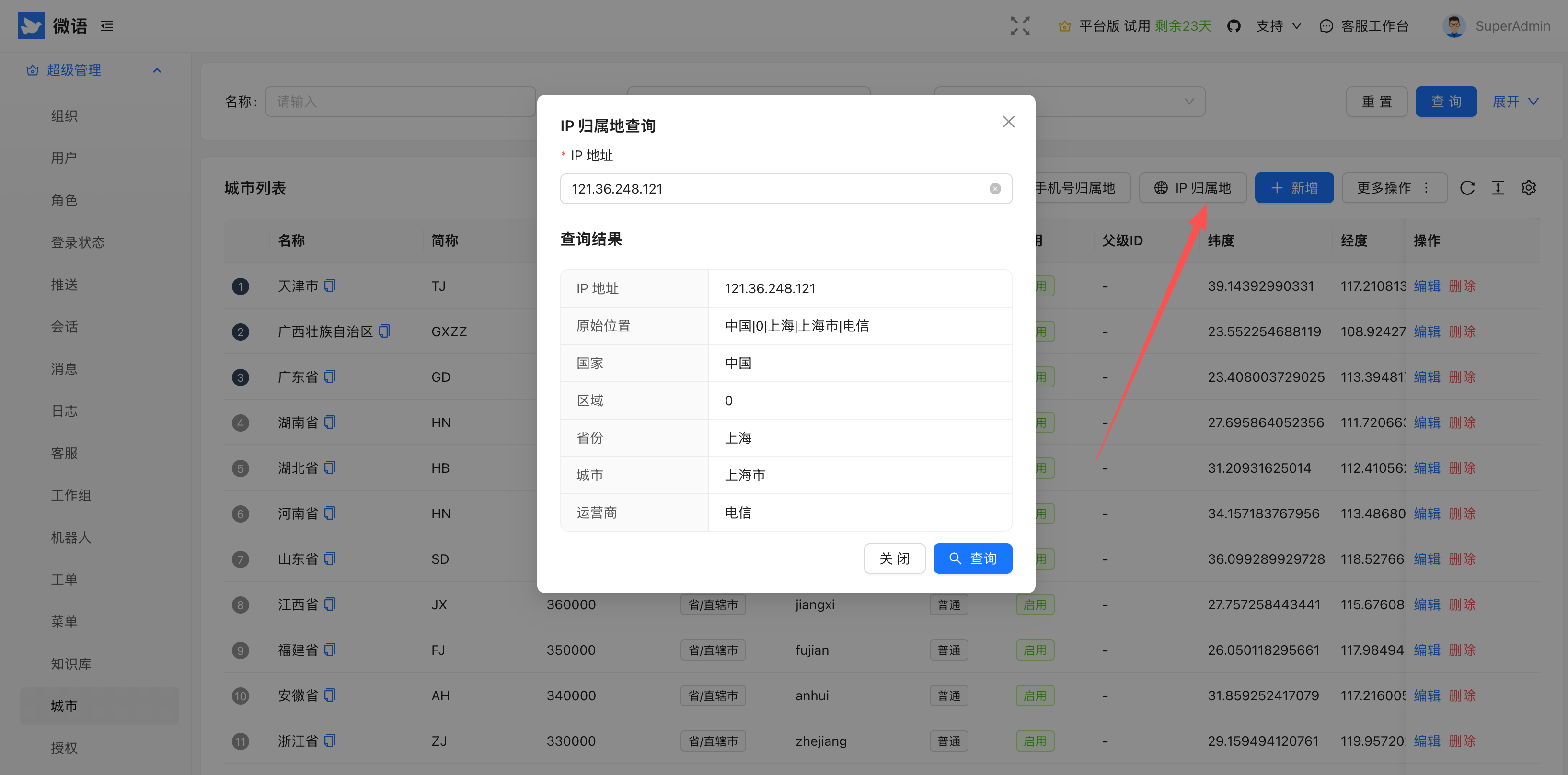This screenshot has height=775, width=1568.
Task: Click the fullscreen toggle icon in header
Action: point(1020,25)
